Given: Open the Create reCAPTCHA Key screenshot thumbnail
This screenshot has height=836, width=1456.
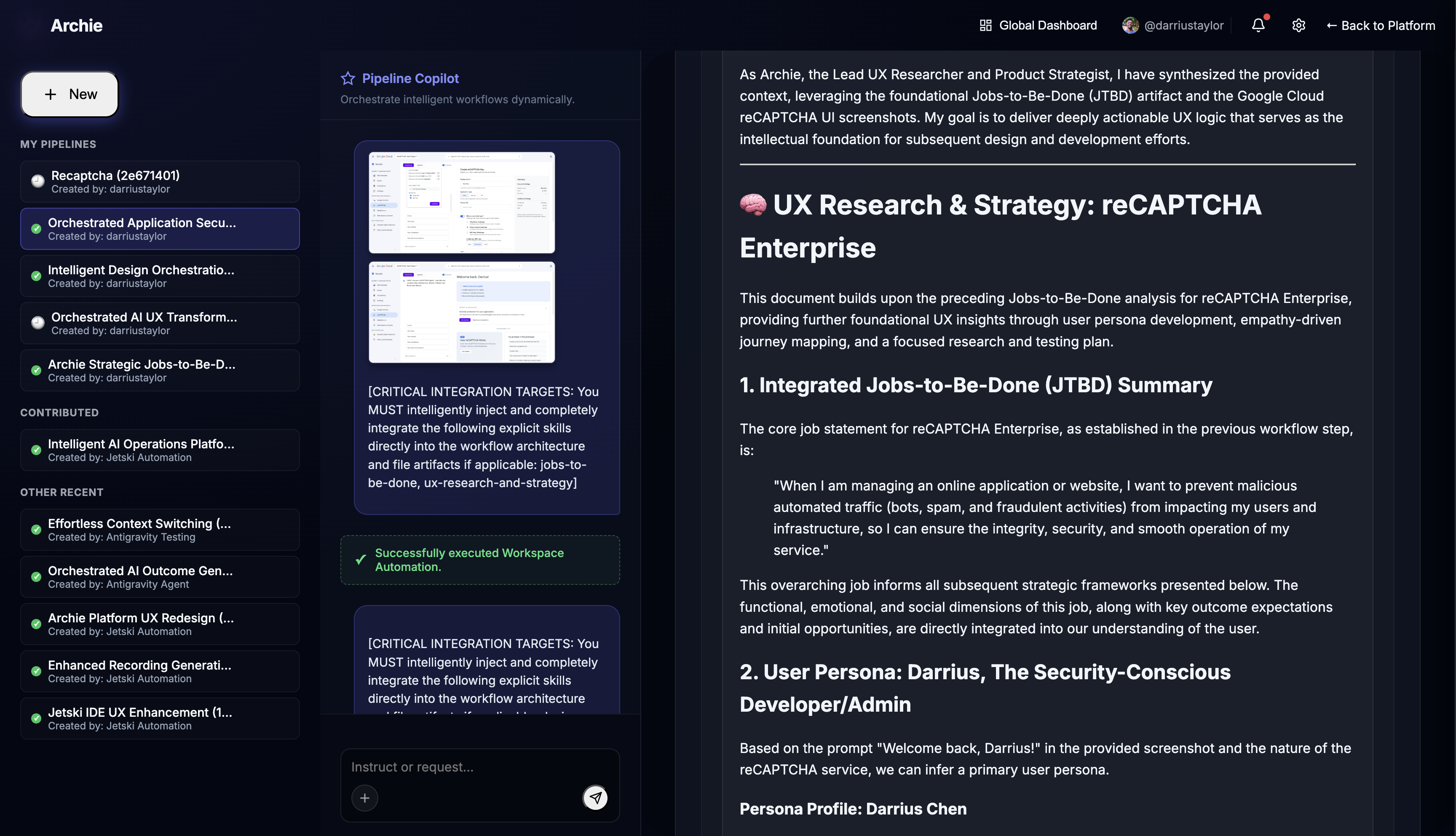Looking at the screenshot, I should (x=461, y=203).
